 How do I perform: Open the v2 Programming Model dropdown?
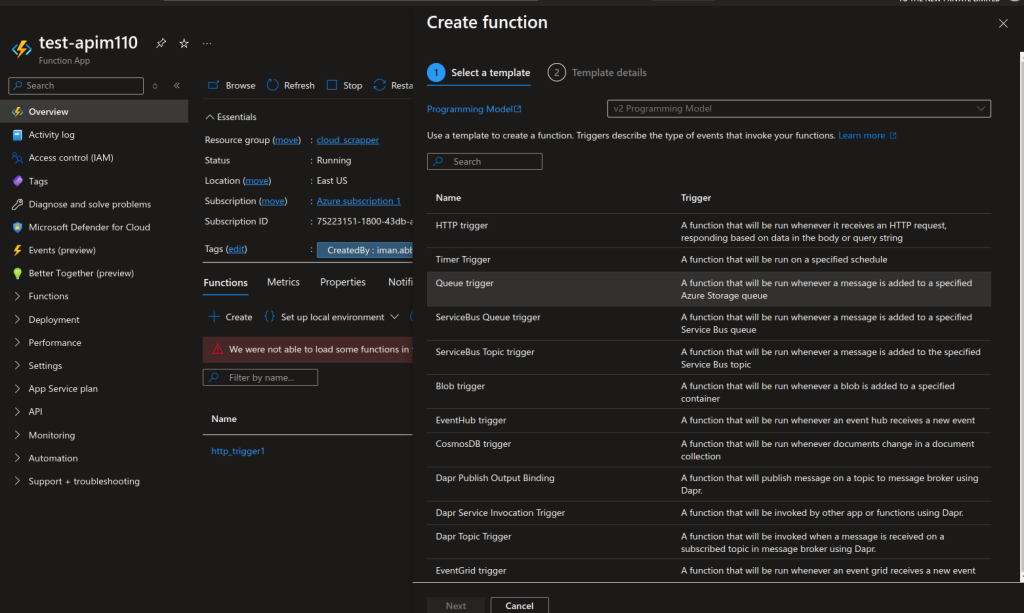click(x=799, y=108)
